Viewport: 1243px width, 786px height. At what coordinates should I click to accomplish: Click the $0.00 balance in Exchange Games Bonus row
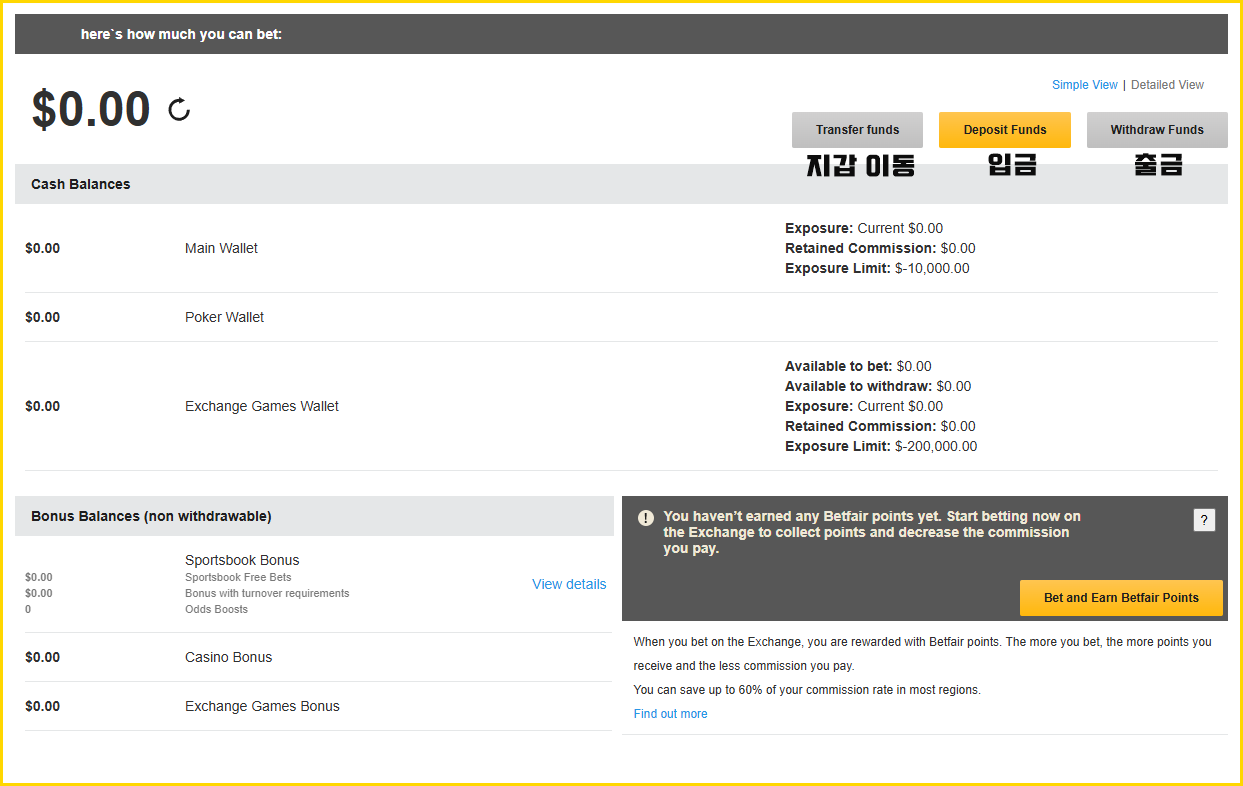tap(42, 706)
